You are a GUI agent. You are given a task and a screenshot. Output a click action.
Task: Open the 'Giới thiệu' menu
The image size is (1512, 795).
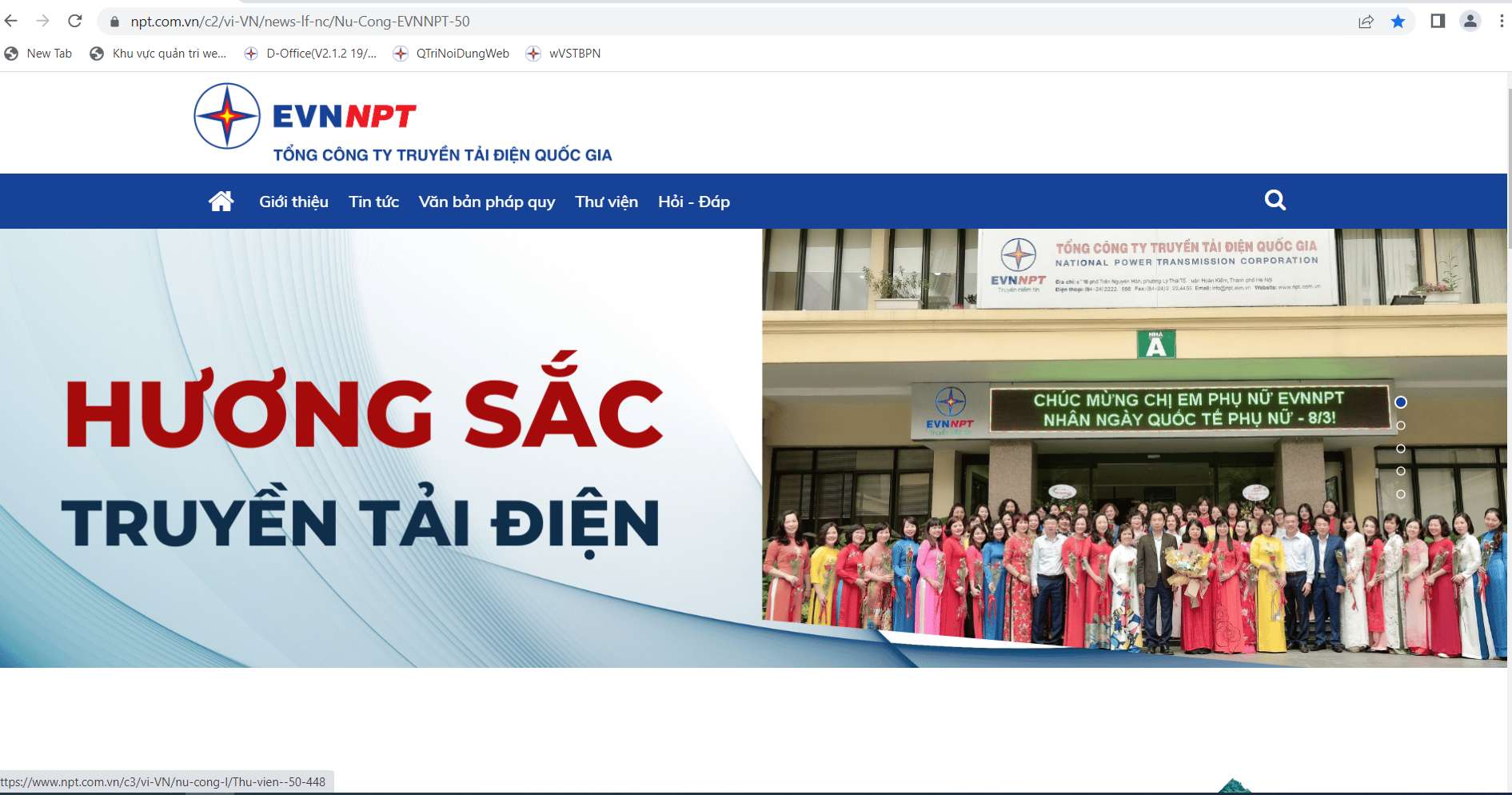point(293,202)
